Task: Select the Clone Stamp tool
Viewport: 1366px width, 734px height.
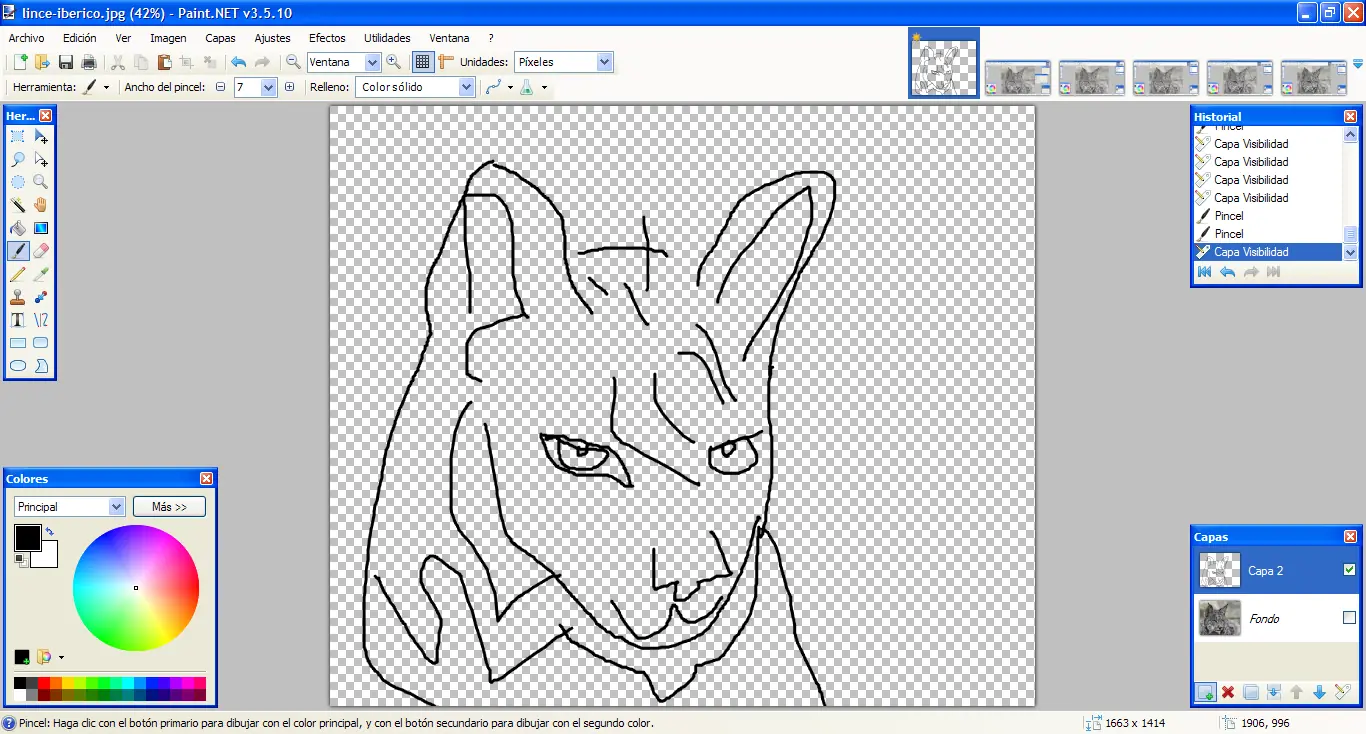Action: (x=18, y=297)
